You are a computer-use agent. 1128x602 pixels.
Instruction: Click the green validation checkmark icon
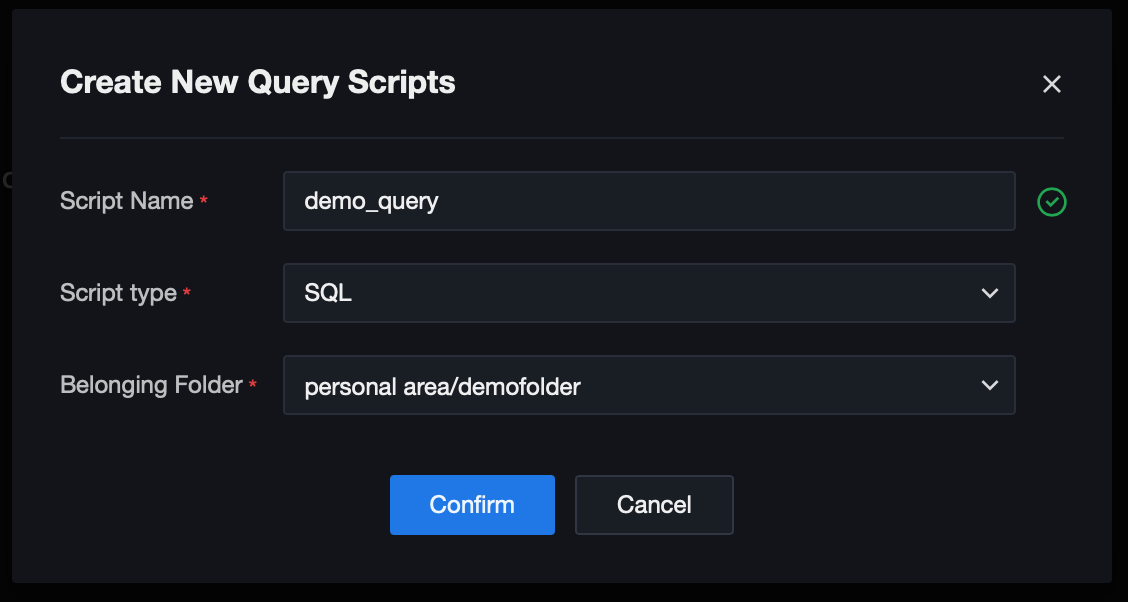pos(1051,202)
